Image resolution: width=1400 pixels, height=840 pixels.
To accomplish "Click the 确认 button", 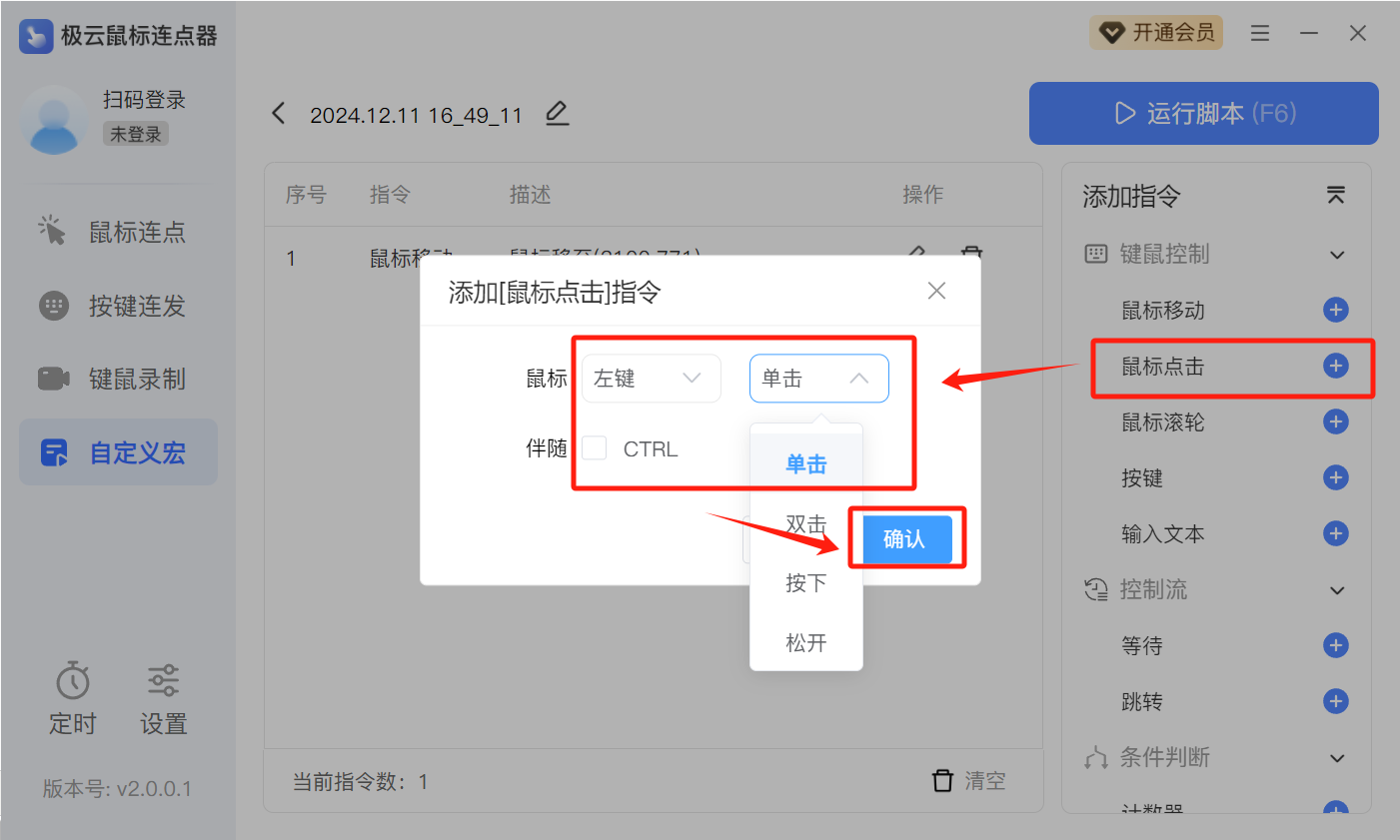I will [x=904, y=539].
